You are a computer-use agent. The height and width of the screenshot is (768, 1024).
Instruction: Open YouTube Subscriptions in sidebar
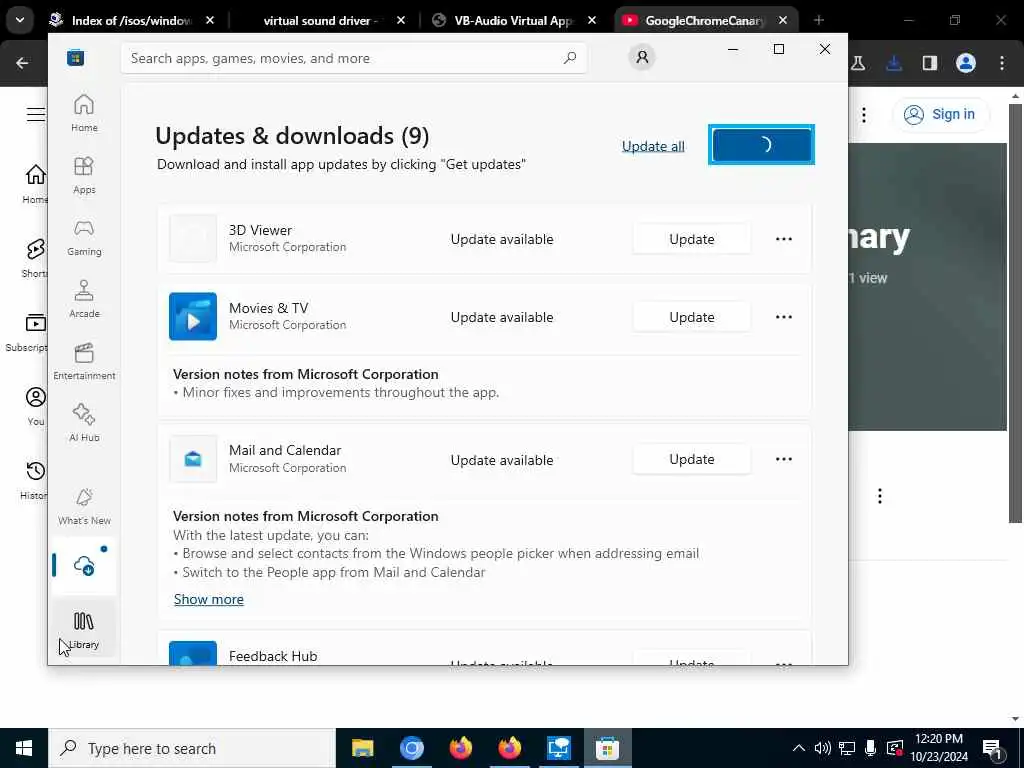tap(29, 332)
